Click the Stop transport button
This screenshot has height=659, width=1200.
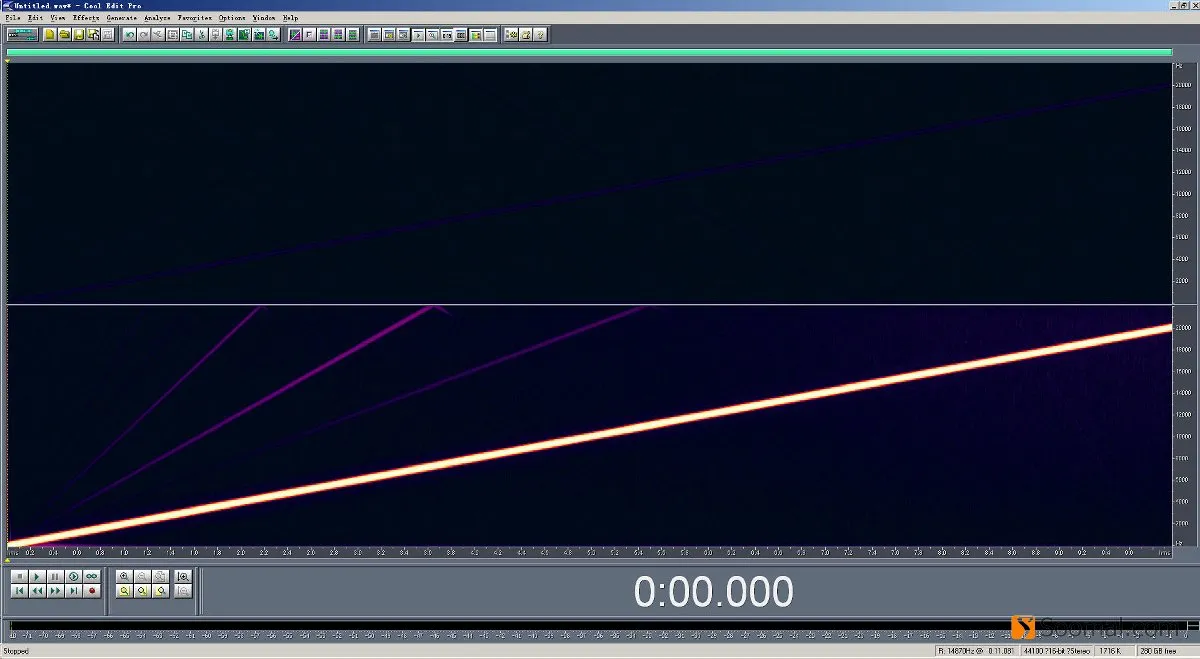click(x=19, y=577)
